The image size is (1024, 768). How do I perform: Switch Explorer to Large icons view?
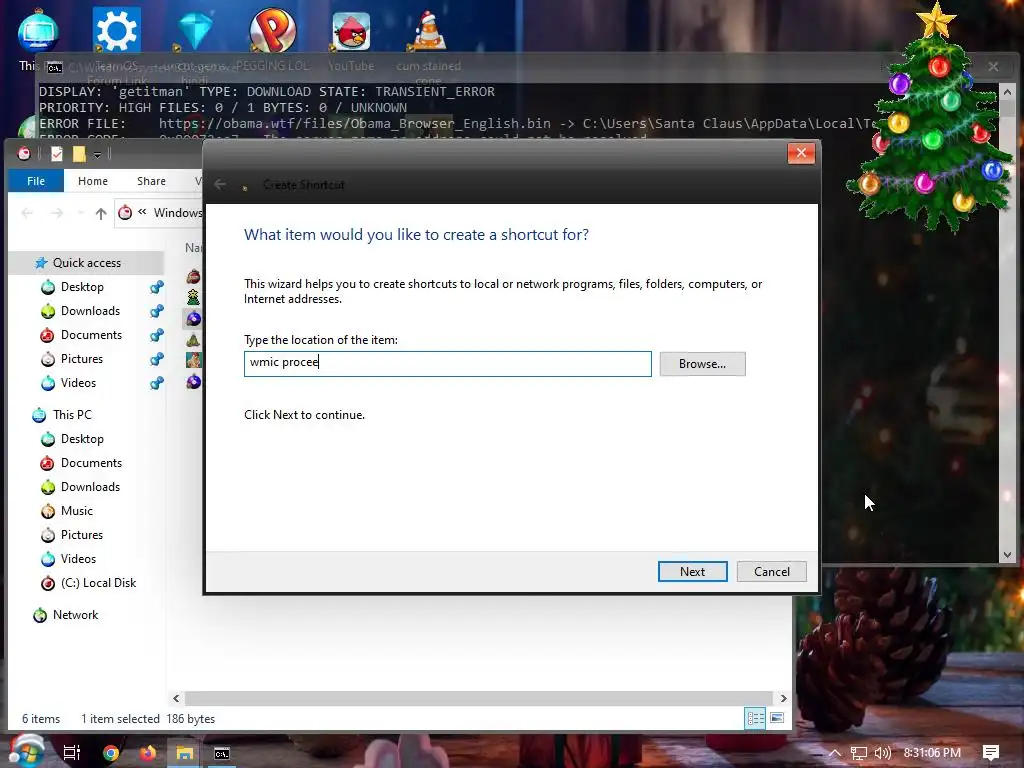(777, 718)
